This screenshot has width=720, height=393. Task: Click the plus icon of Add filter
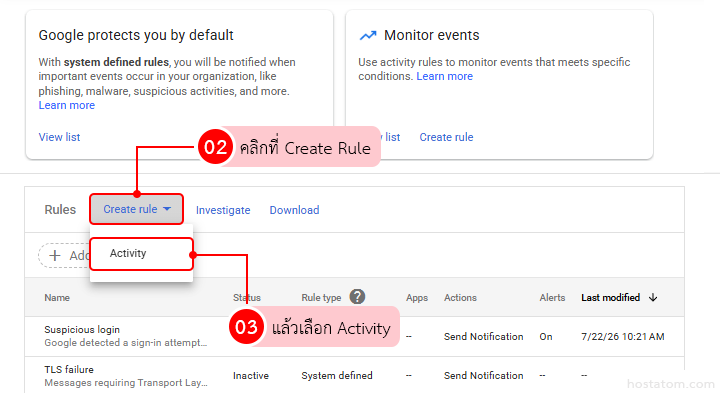pyautogui.click(x=55, y=255)
